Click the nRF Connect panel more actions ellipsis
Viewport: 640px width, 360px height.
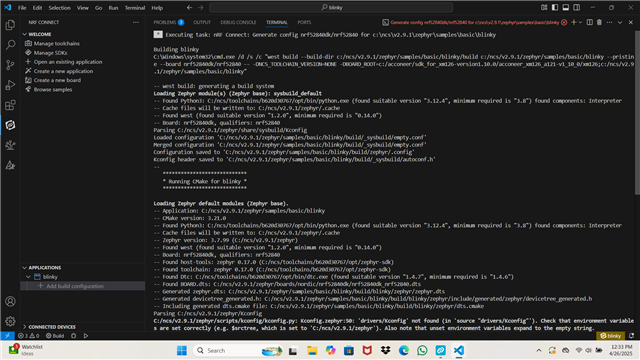point(136,22)
